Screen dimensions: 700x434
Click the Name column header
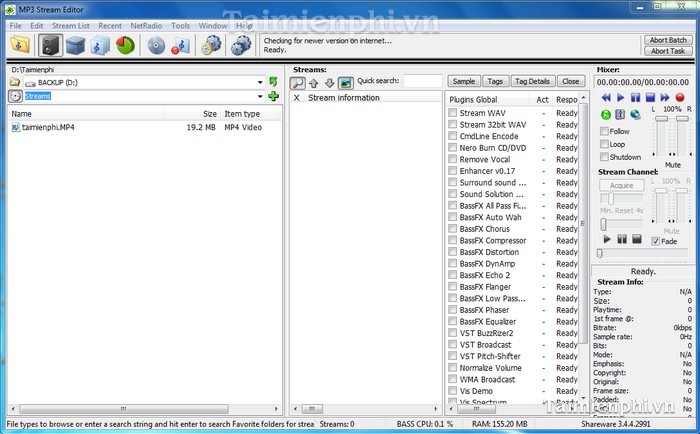tap(86, 114)
